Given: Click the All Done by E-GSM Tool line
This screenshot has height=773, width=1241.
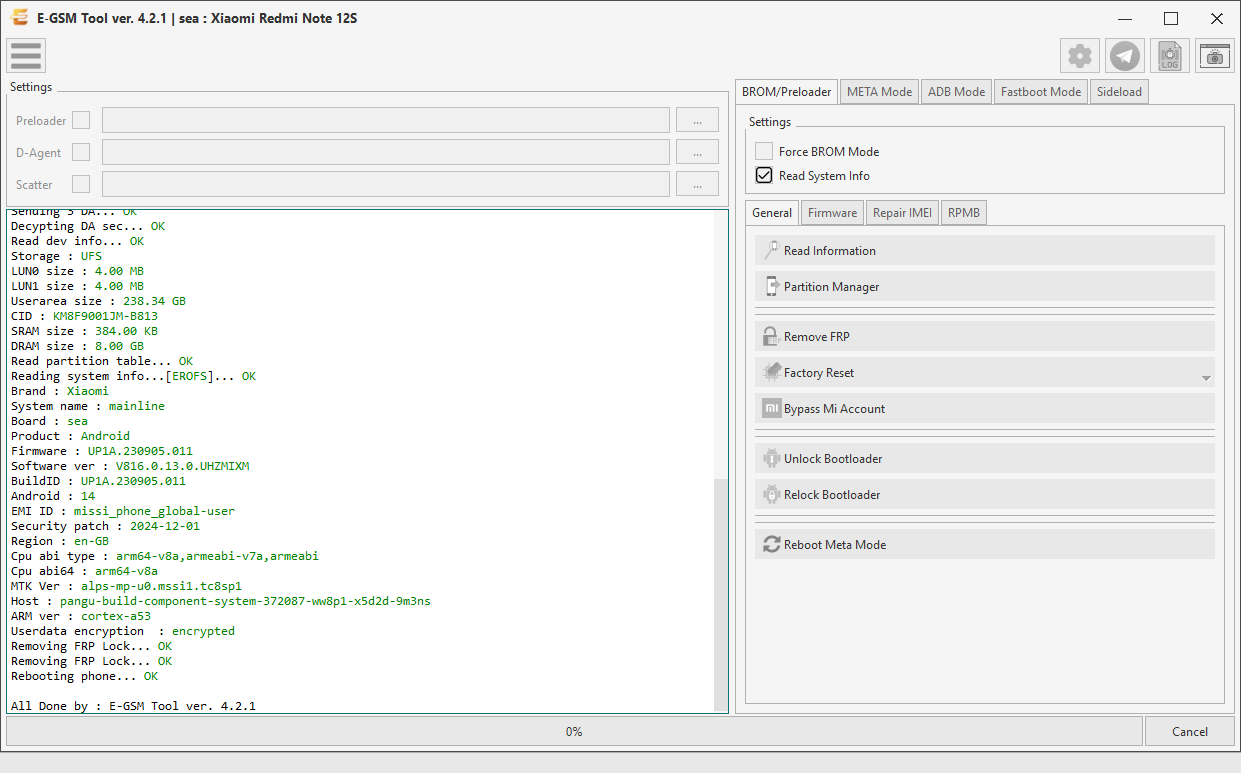Looking at the screenshot, I should pos(133,706).
